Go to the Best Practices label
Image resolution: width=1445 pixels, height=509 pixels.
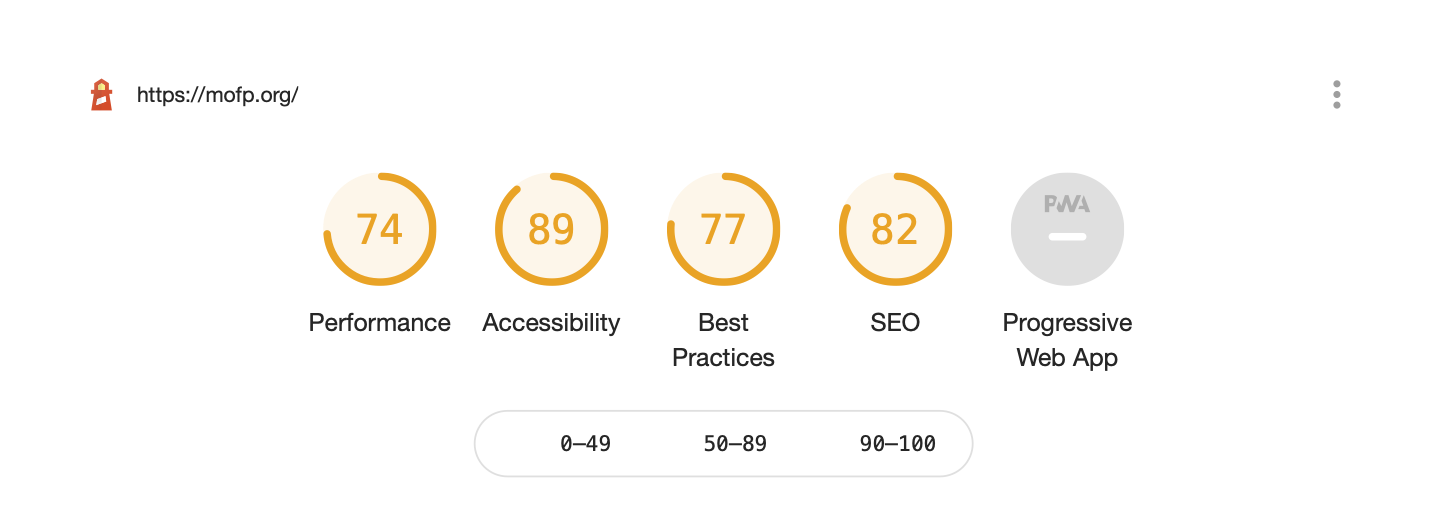724,340
